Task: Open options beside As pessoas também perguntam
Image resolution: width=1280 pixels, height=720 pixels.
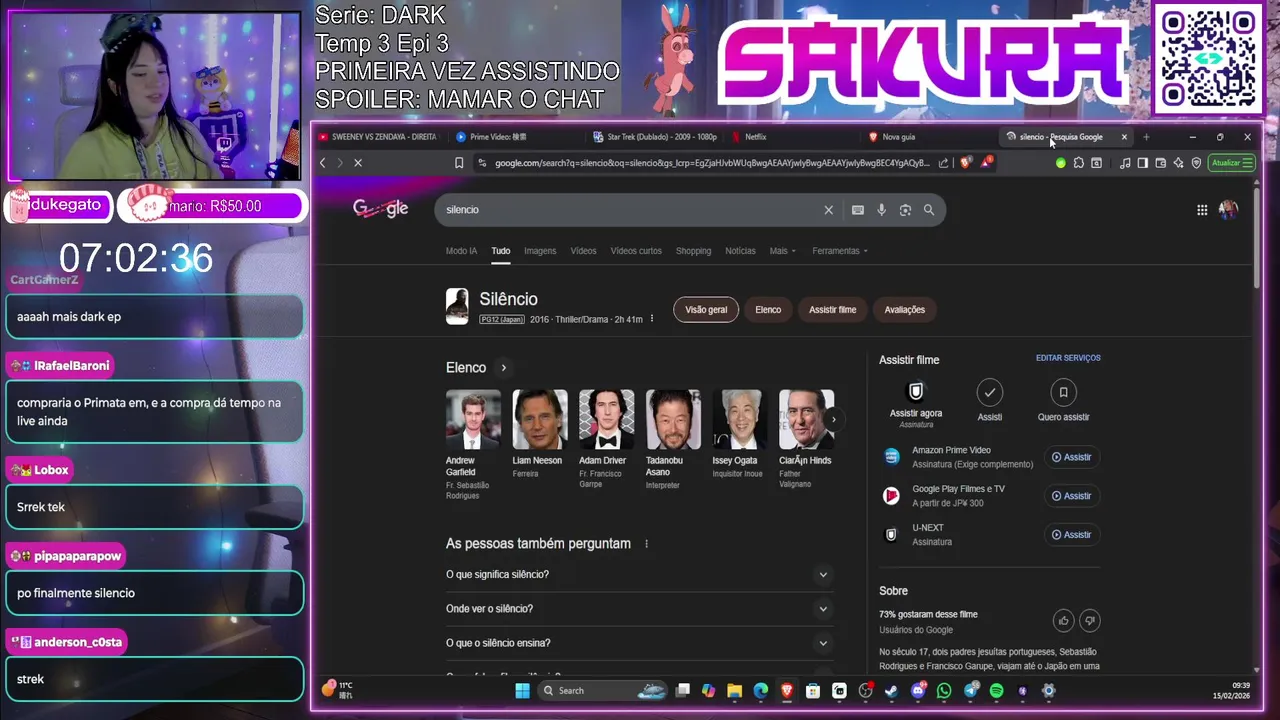Action: point(646,544)
